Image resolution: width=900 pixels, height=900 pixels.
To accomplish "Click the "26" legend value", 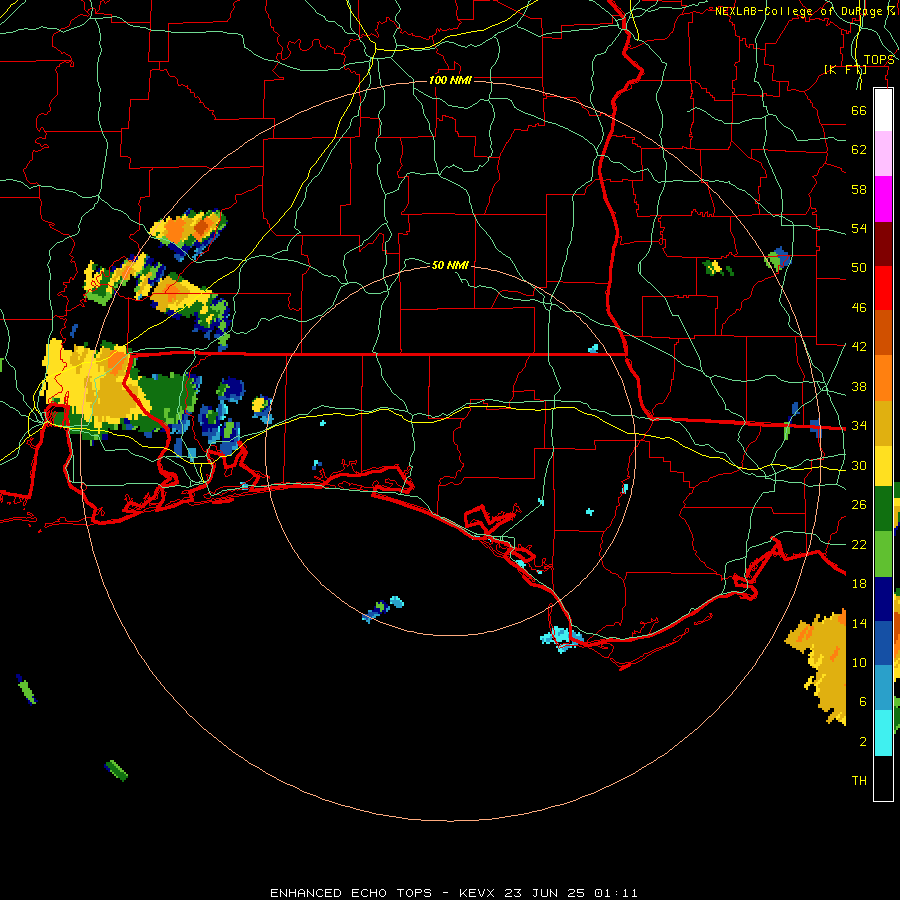I will point(859,505).
